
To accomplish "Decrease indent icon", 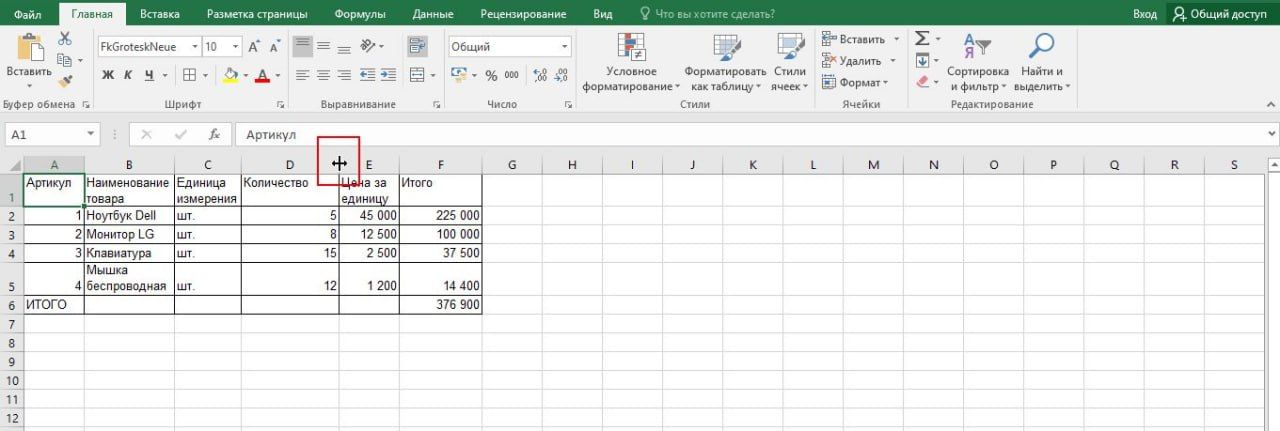I will click(x=366, y=75).
